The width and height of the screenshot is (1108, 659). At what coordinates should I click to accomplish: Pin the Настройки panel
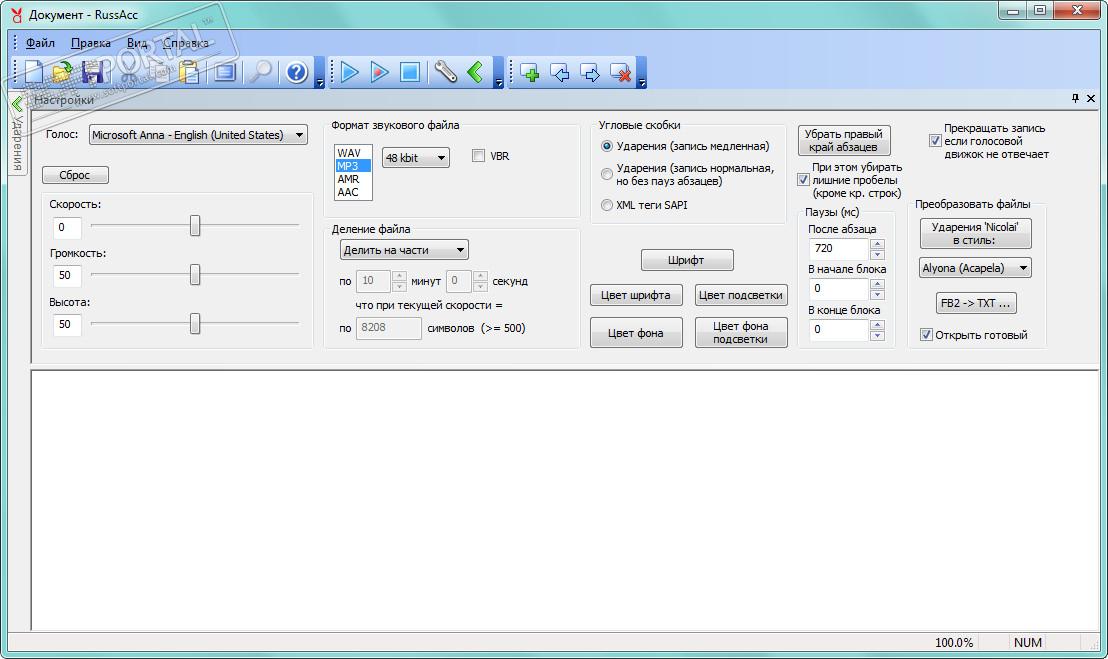(1075, 98)
